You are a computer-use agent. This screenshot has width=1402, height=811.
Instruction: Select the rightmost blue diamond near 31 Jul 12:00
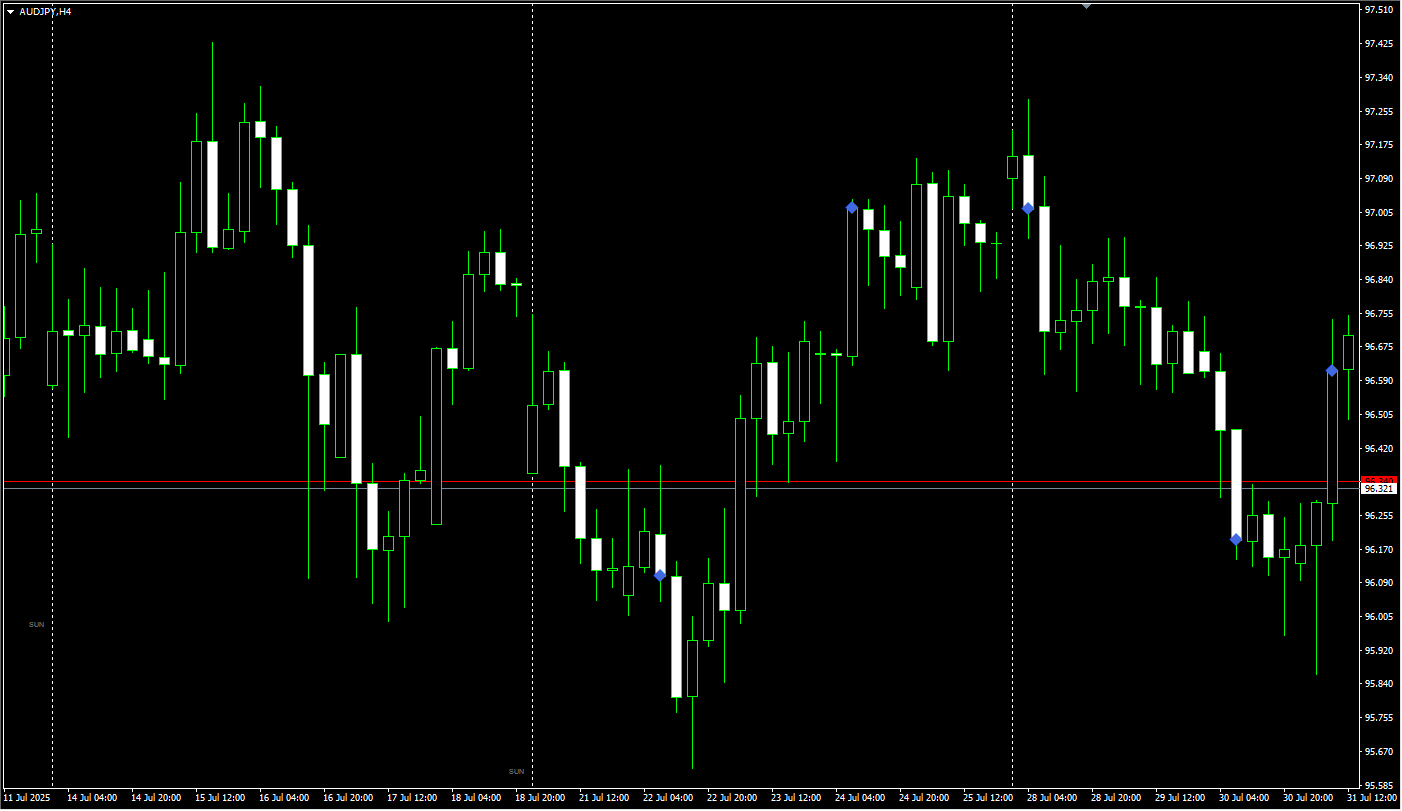pyautogui.click(x=1332, y=371)
